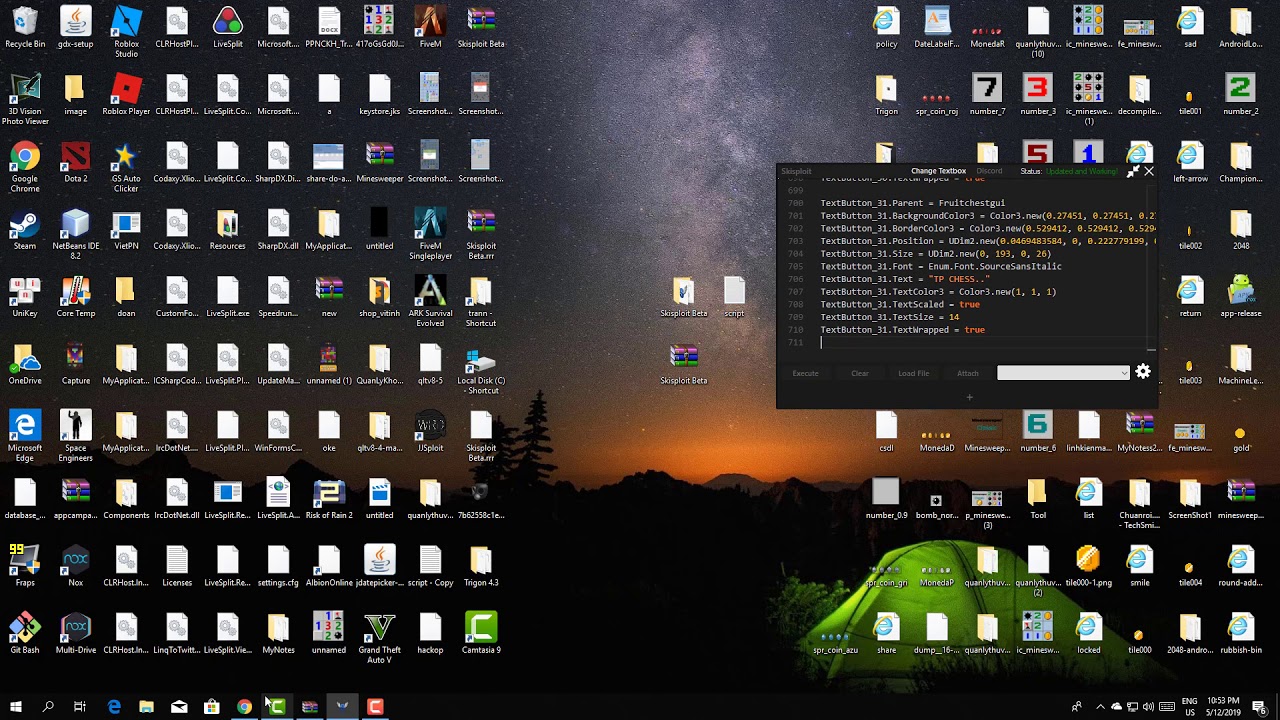Open the Discord link in Skisploit
This screenshot has height=720, width=1280.
pyautogui.click(x=989, y=171)
